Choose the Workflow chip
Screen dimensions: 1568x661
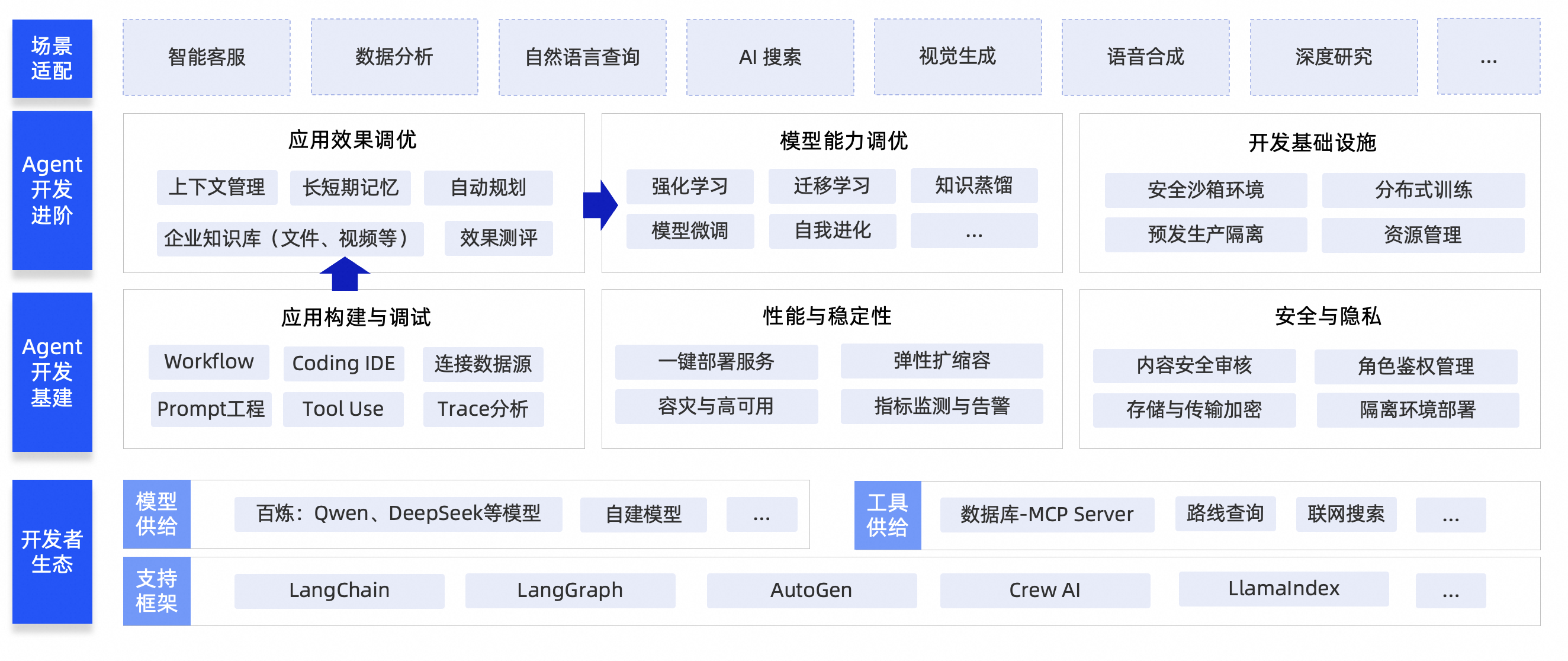click(x=209, y=362)
